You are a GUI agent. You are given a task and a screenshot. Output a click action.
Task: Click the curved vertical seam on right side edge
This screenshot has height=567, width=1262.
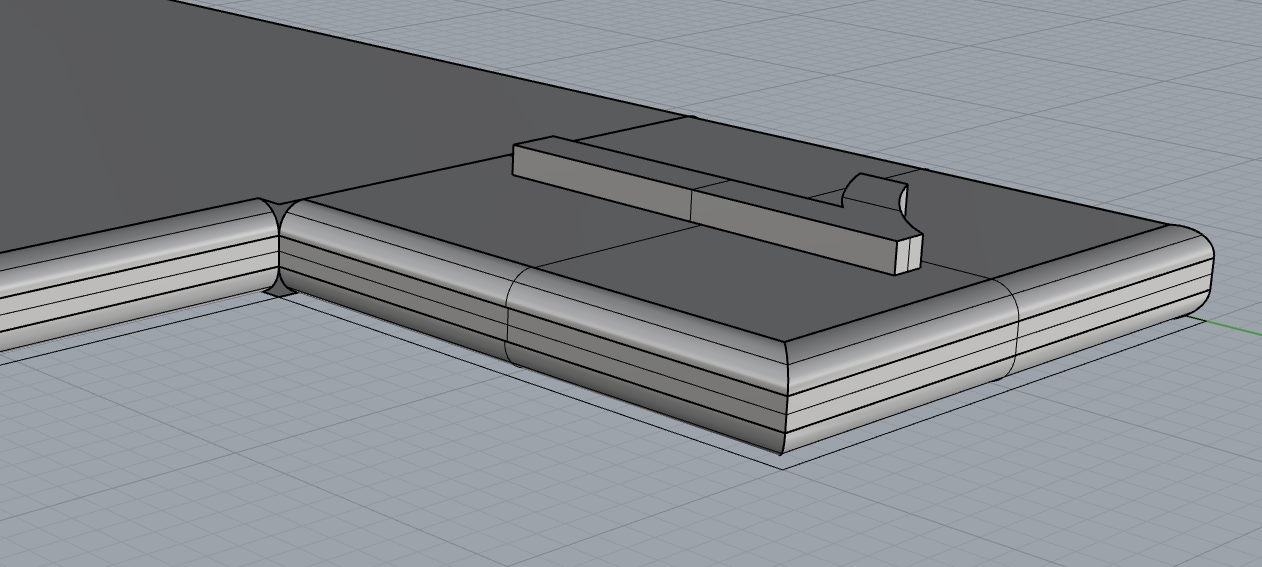coord(1017,325)
